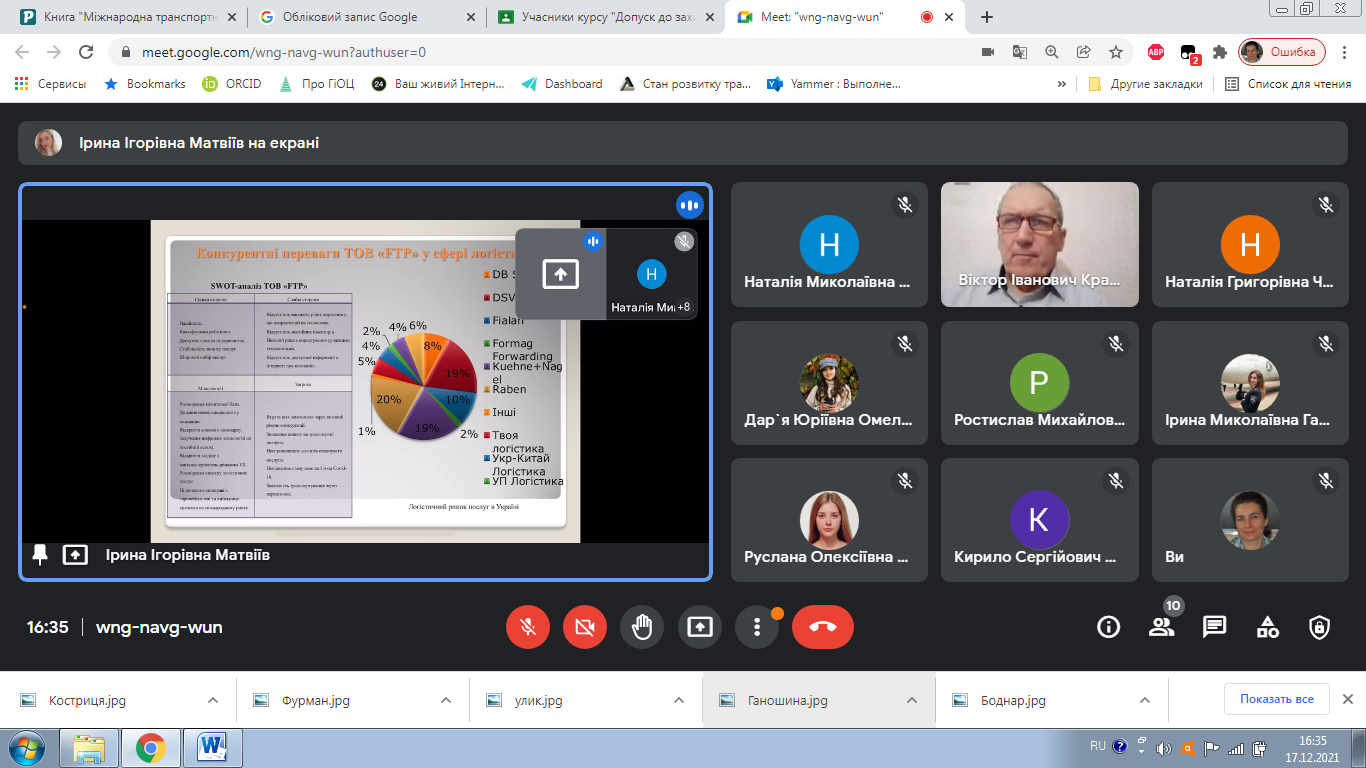
Task: Open the chat messages panel
Action: (1214, 627)
